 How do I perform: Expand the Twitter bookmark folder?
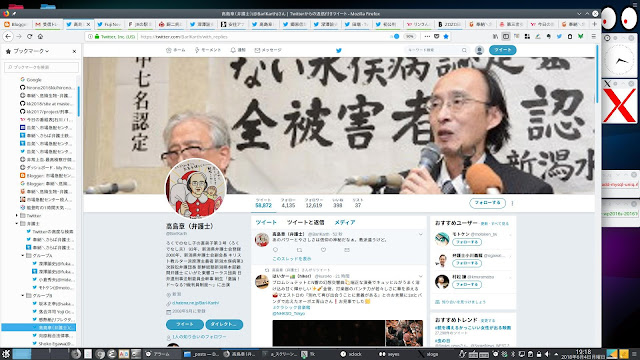click(x=17, y=216)
